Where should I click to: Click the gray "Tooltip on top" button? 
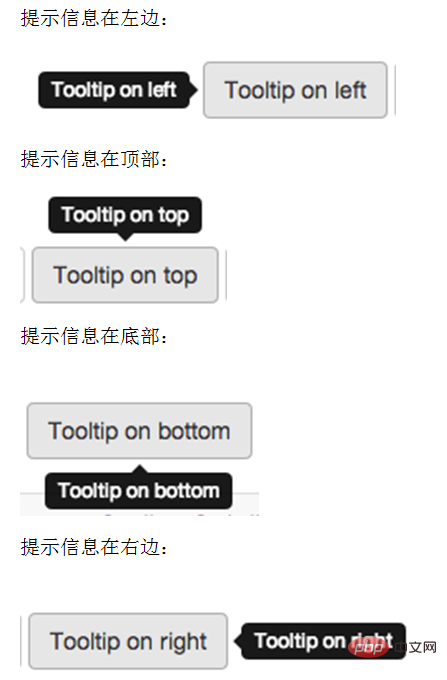(125, 275)
